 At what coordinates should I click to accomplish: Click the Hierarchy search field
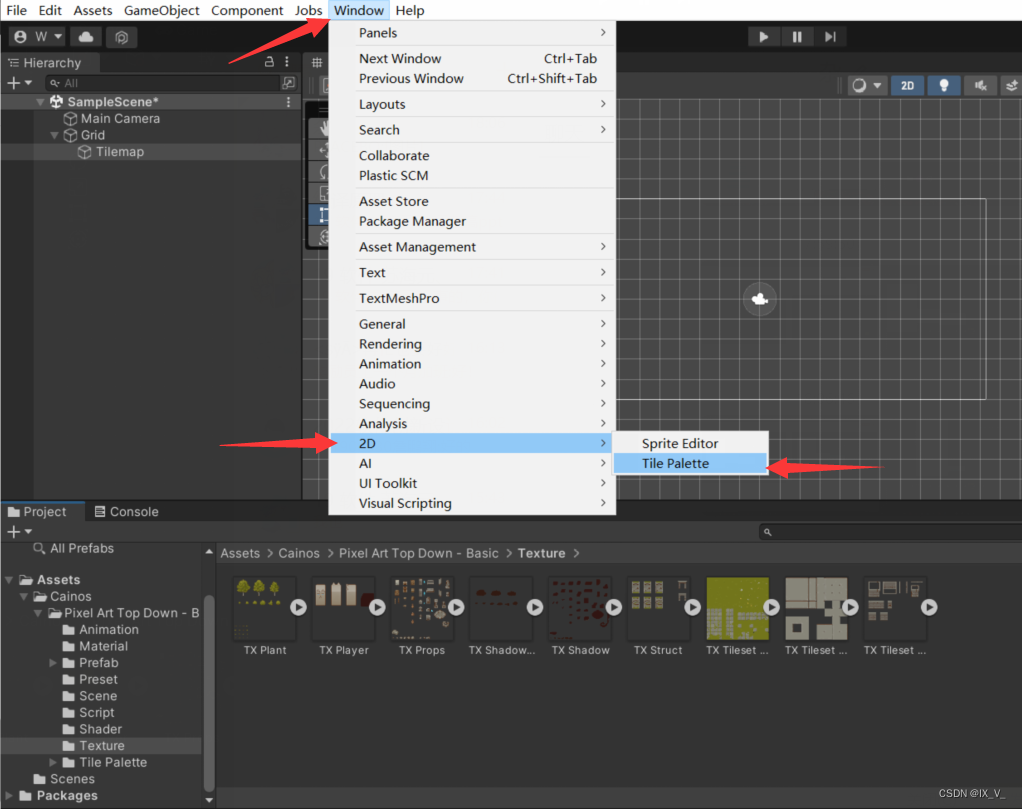163,83
